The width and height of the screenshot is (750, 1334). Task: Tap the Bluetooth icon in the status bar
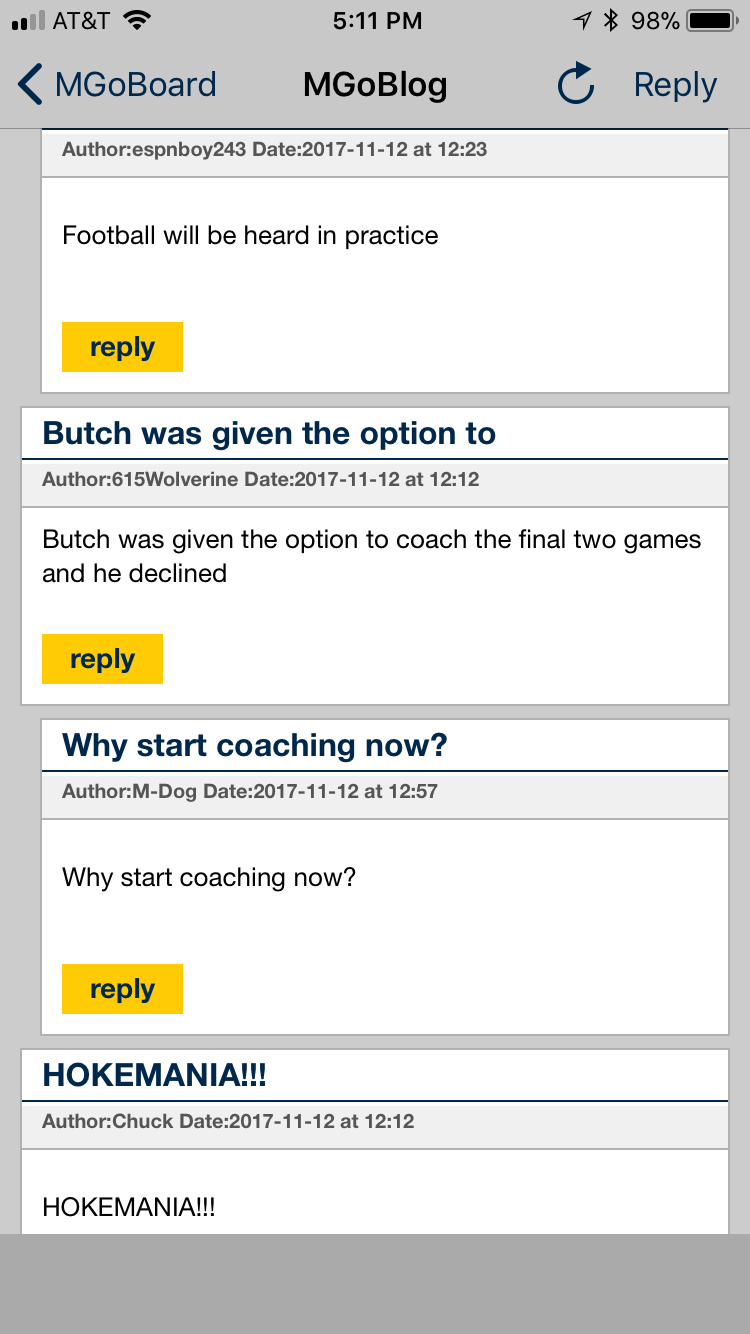point(610,20)
